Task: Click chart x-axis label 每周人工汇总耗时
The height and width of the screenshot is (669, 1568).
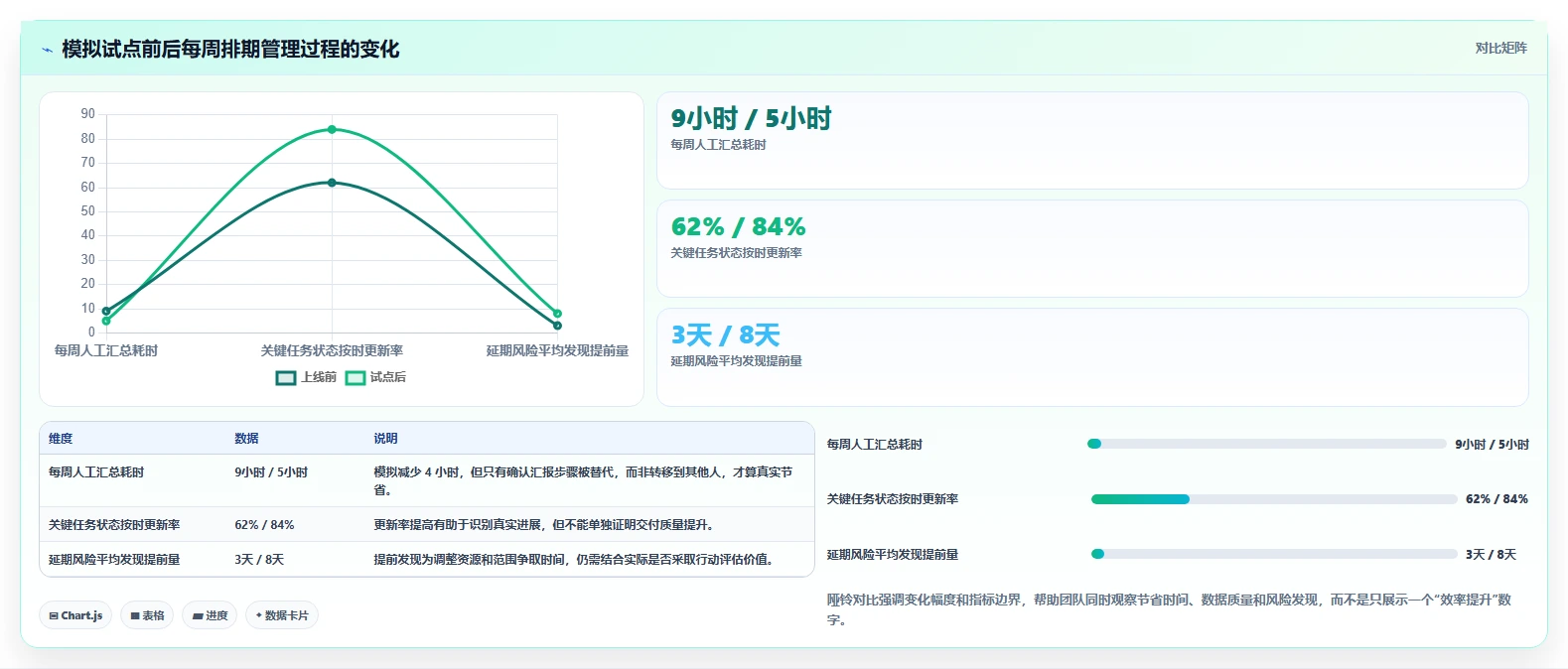Action: click(x=106, y=350)
